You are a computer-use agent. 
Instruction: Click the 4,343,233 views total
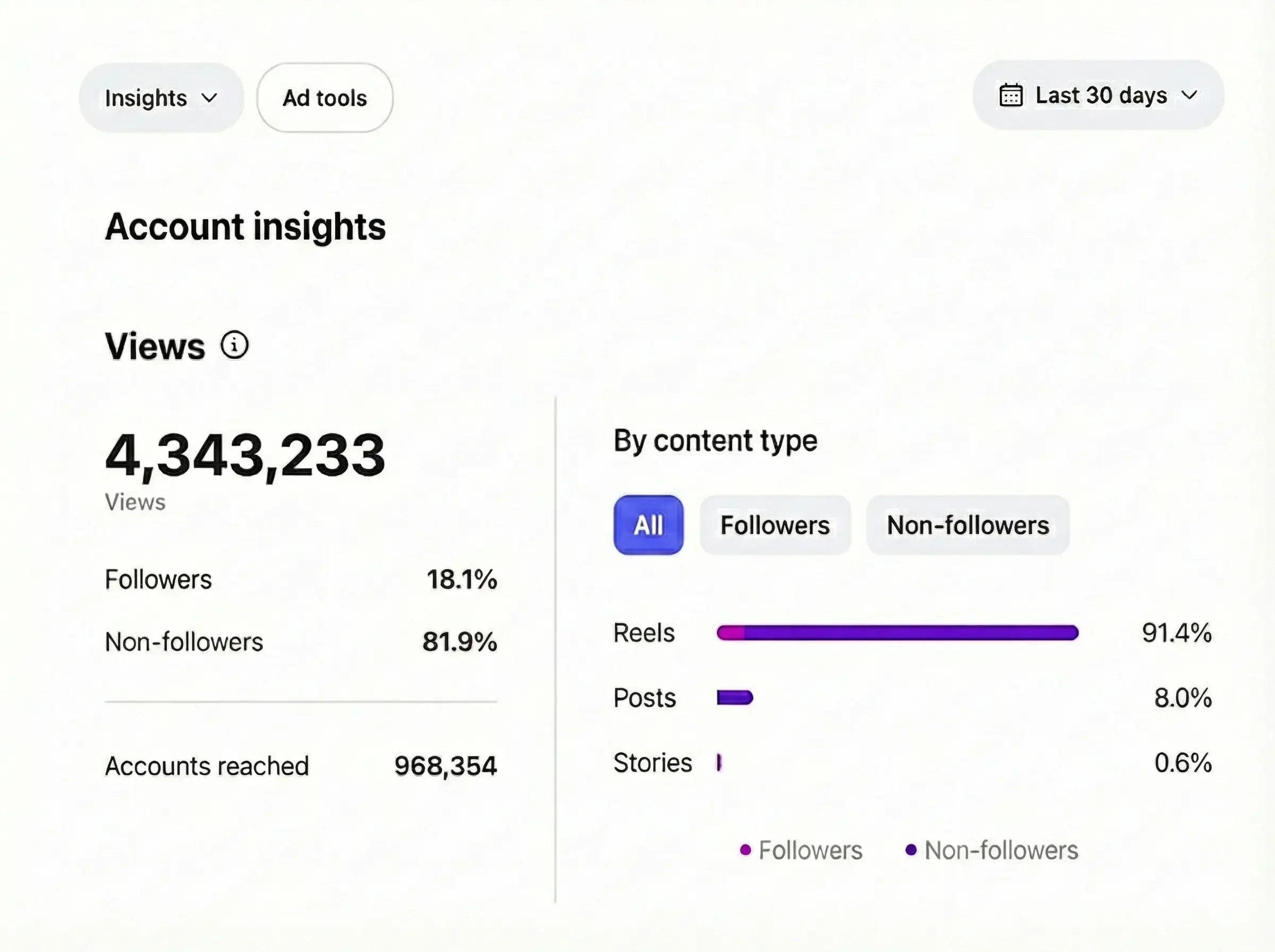coord(245,455)
